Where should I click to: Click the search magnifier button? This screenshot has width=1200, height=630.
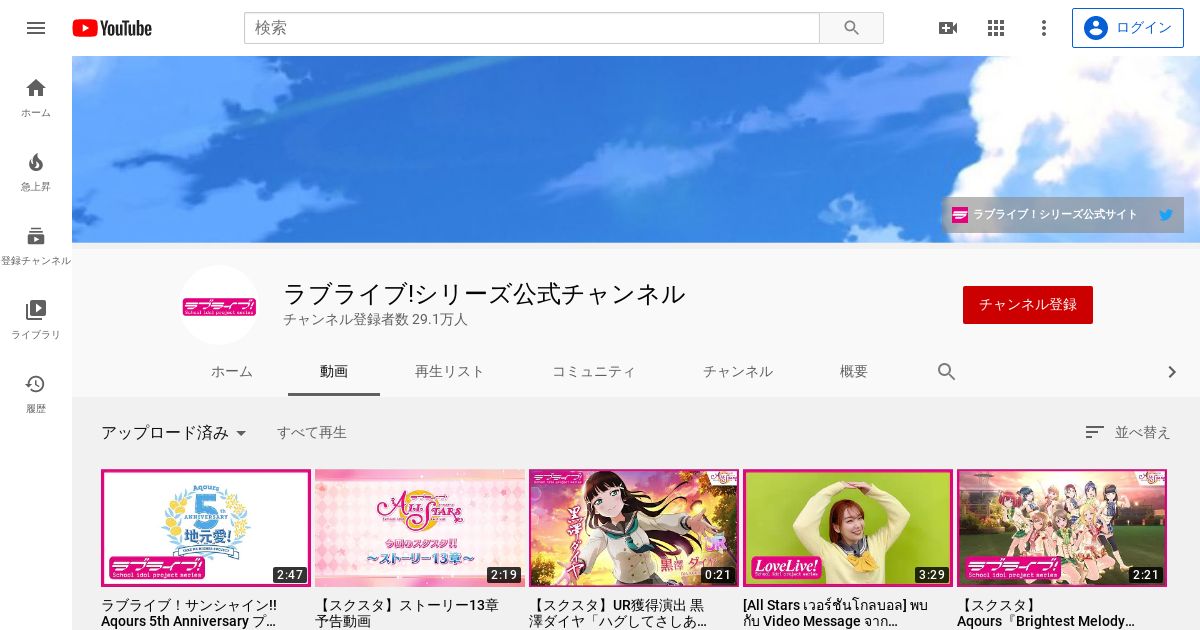851,28
